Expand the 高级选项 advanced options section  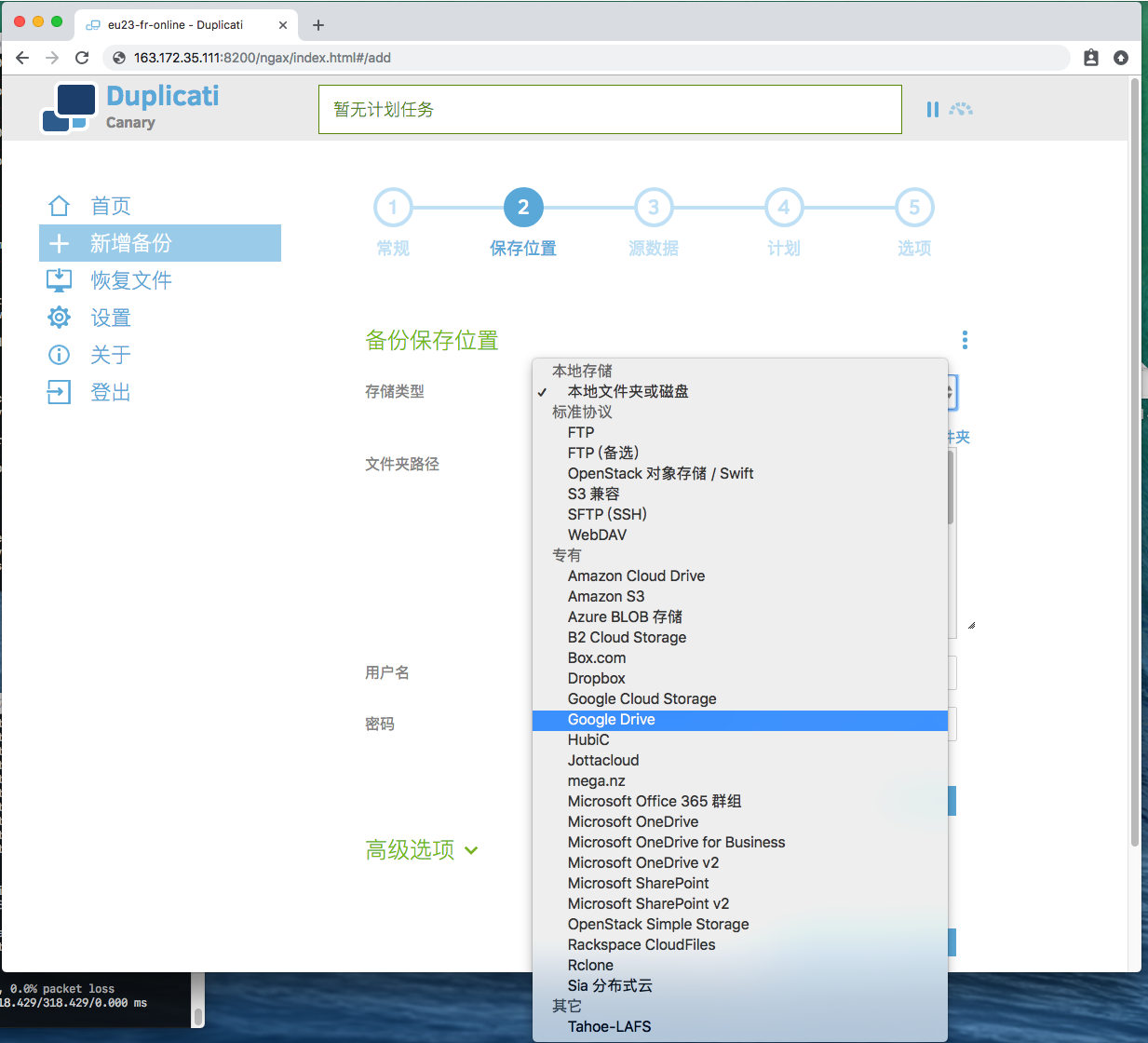pyautogui.click(x=422, y=850)
